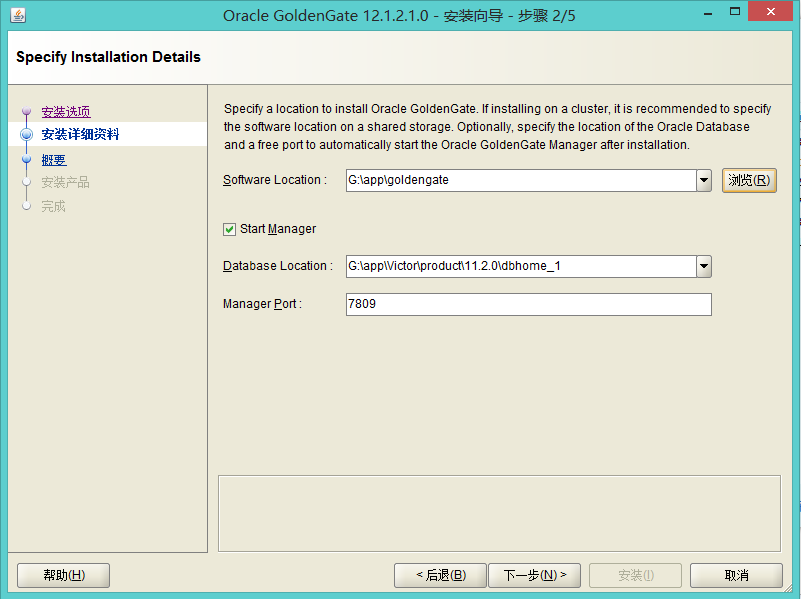
Task: Select the 安装详细资料 step in sidebar
Action: click(x=80, y=134)
